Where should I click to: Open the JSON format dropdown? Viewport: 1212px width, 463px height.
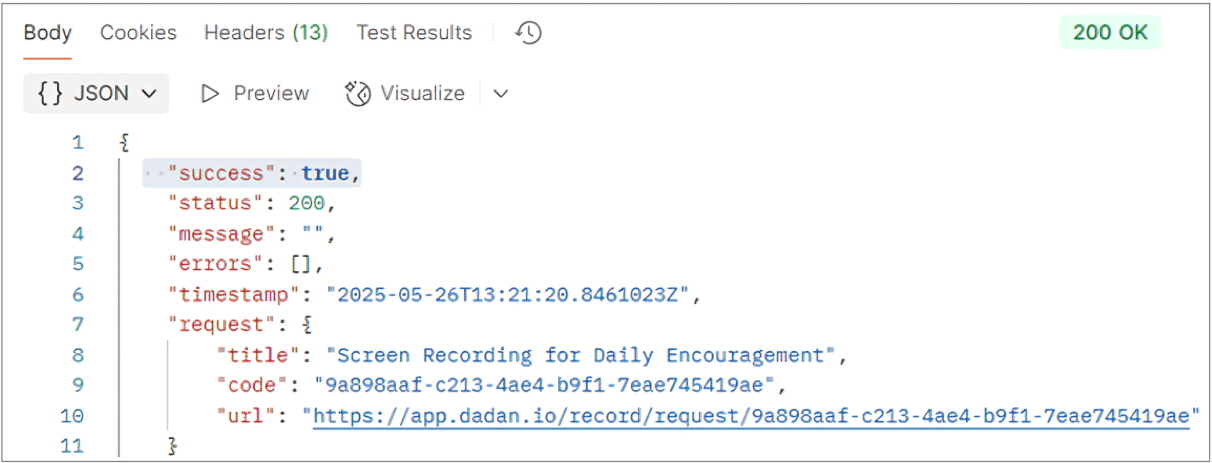pos(97,94)
